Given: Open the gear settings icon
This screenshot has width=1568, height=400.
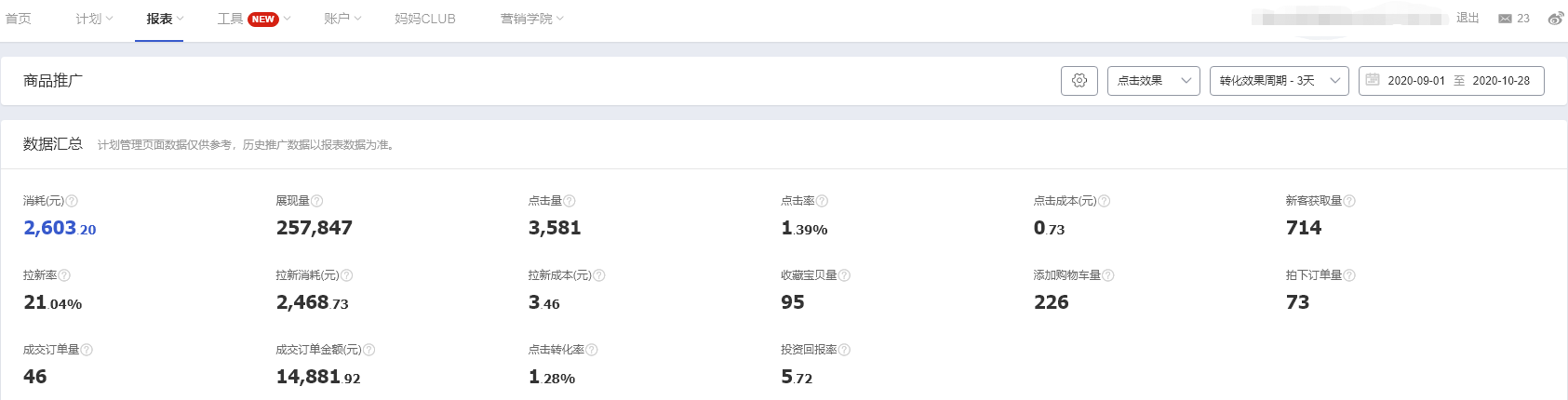Looking at the screenshot, I should (1079, 81).
